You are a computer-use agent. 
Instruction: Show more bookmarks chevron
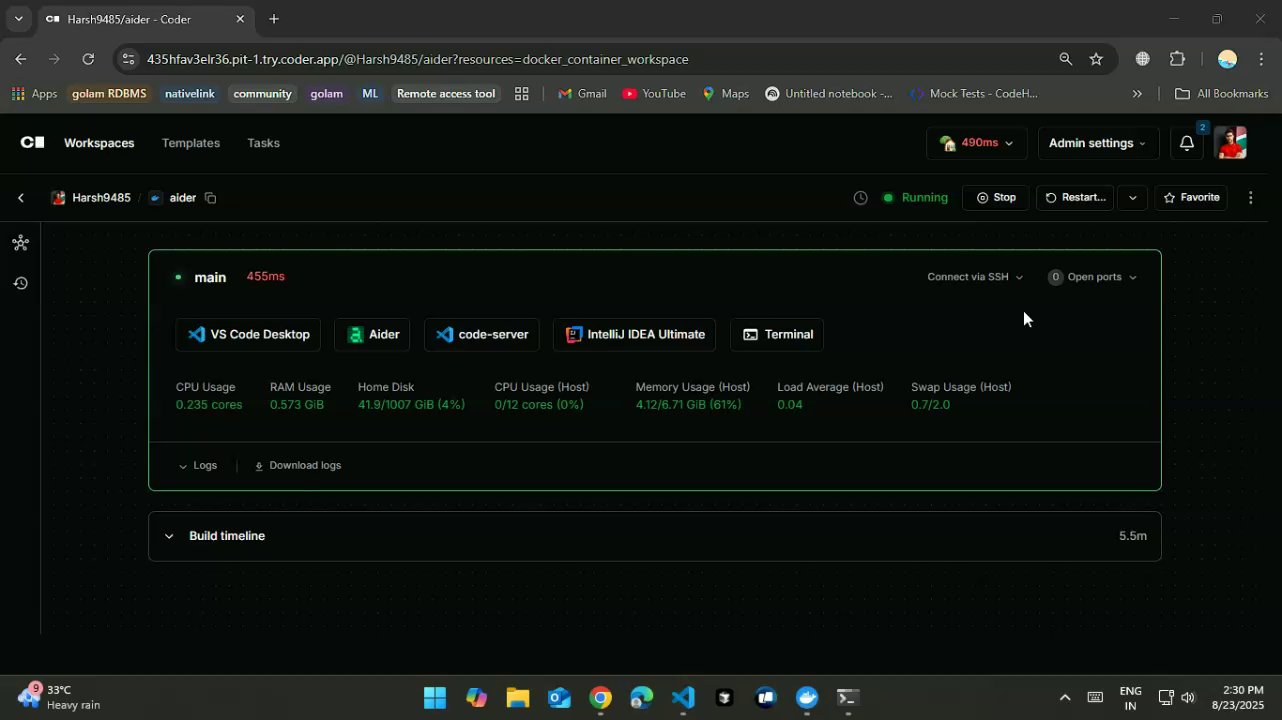pyautogui.click(x=1137, y=94)
